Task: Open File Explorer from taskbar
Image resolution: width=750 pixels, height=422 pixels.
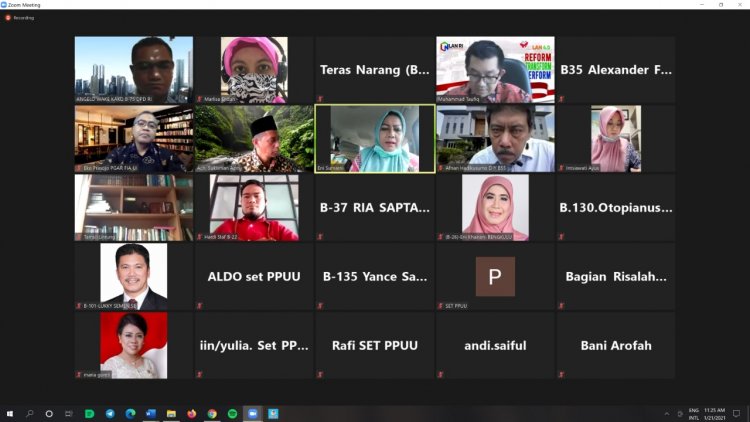Action: point(171,413)
